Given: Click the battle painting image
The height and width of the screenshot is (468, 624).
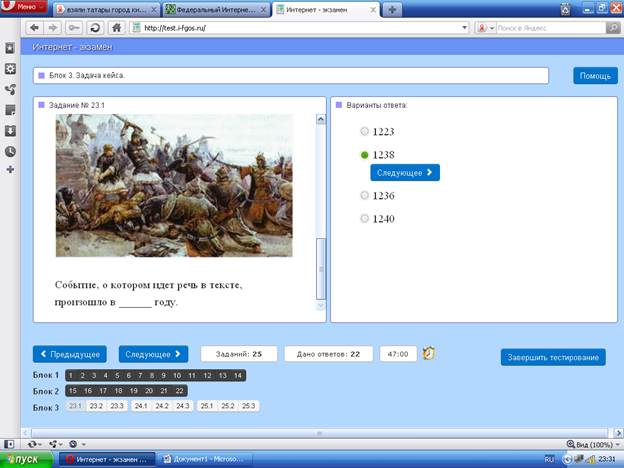Looking at the screenshot, I should (174, 185).
